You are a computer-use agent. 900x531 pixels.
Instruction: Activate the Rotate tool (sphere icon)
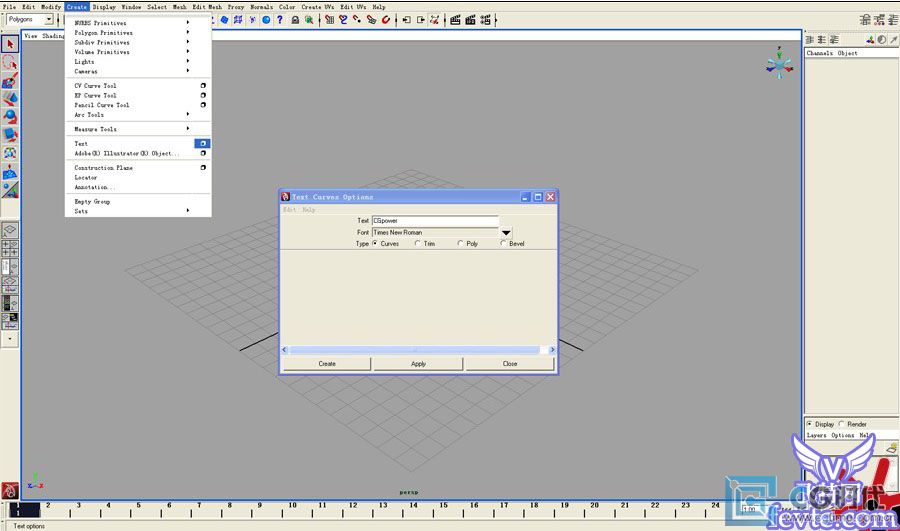(x=10, y=117)
